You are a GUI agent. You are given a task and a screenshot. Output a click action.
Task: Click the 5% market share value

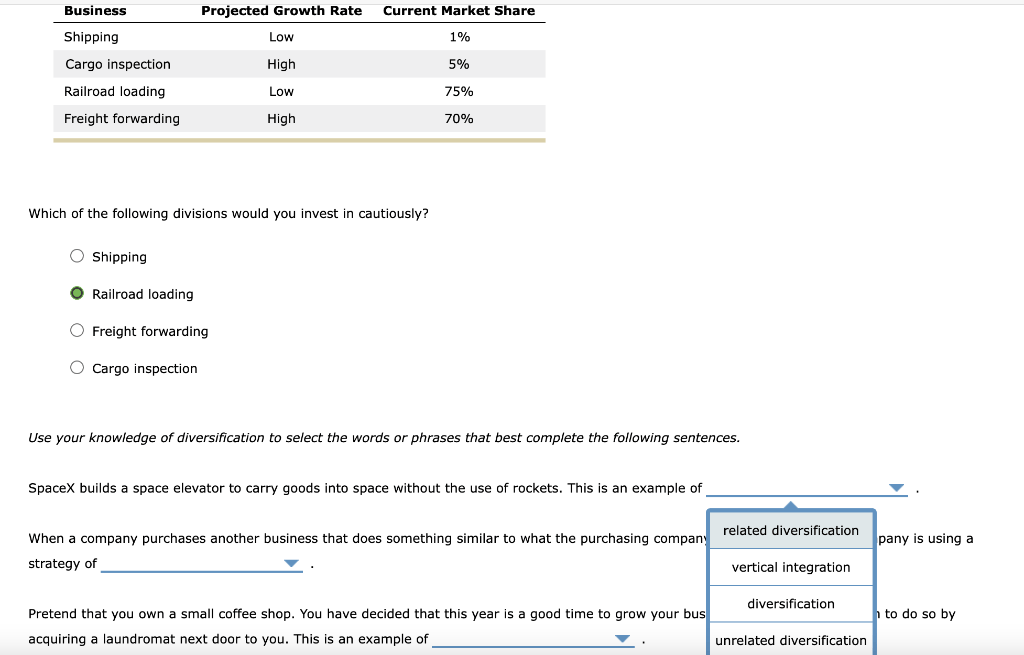click(x=459, y=64)
